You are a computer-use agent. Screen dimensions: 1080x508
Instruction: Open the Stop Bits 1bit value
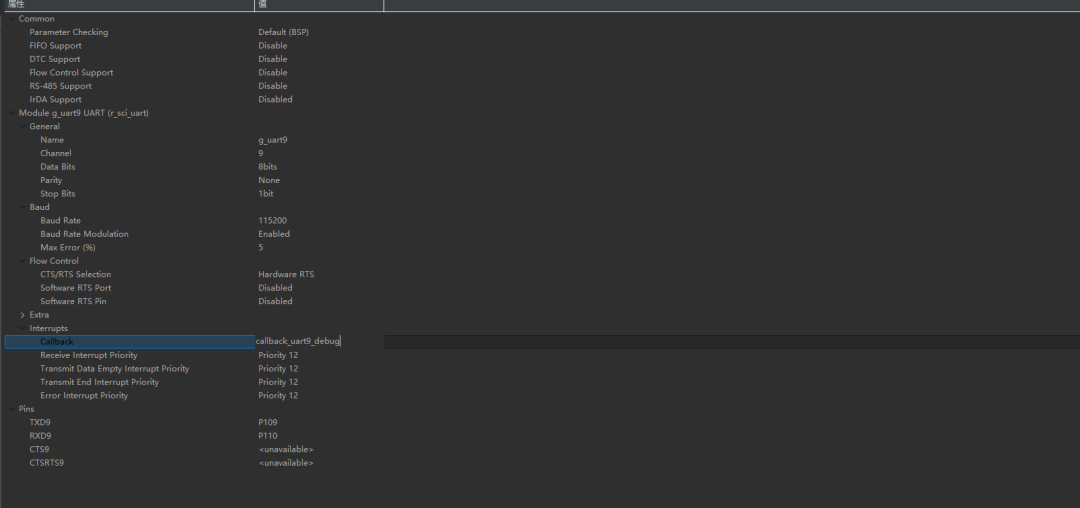tap(266, 194)
